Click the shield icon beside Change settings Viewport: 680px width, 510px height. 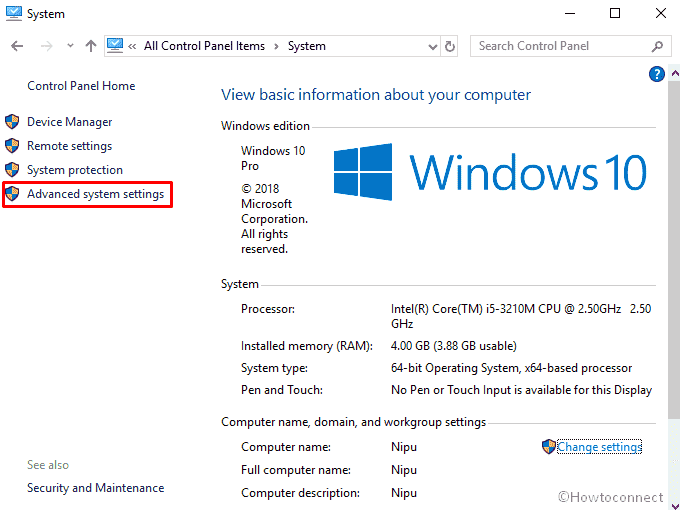pyautogui.click(x=549, y=447)
